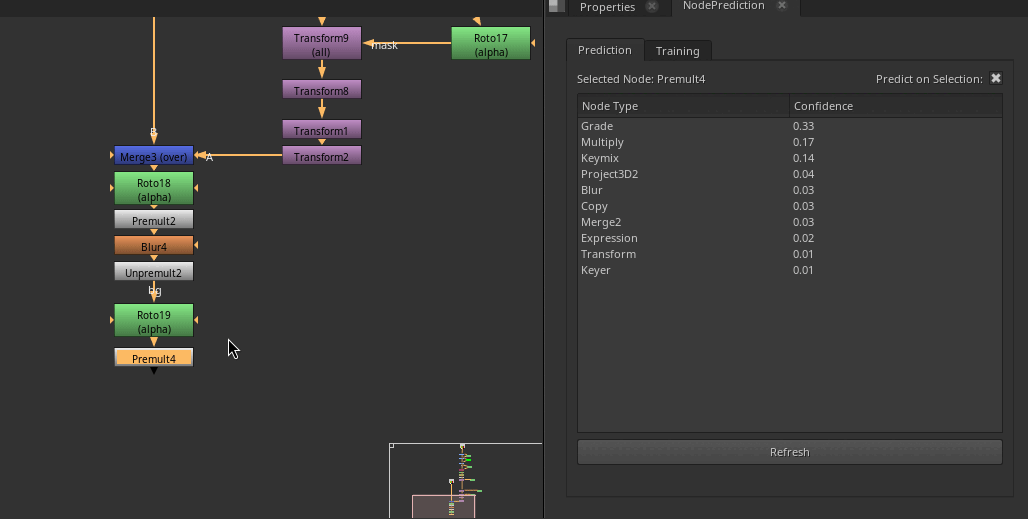Click the mask label by Transform9
This screenshot has height=519, width=1028.
tap(385, 45)
